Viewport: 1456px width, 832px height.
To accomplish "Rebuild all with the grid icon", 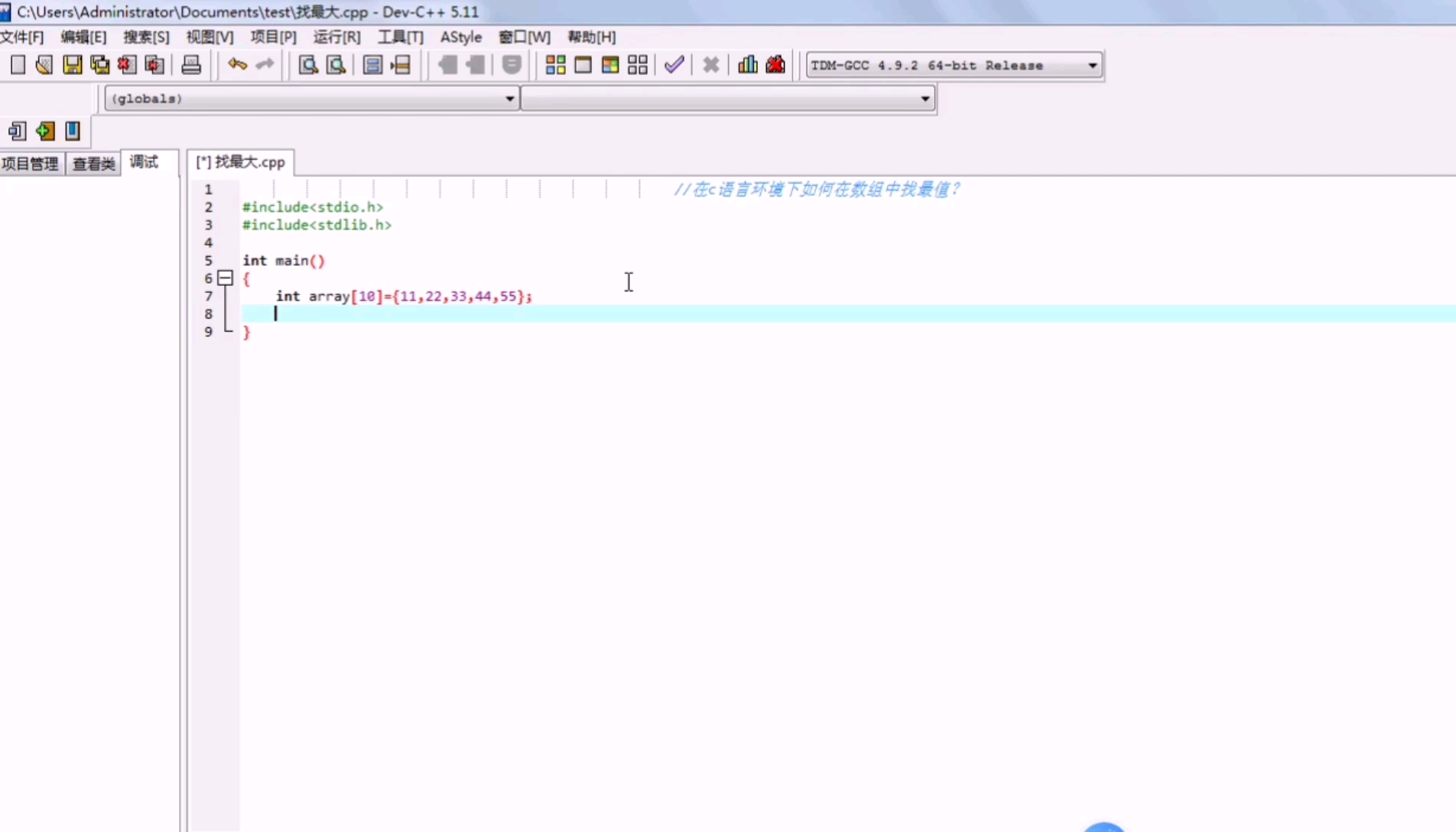I will 638,65.
